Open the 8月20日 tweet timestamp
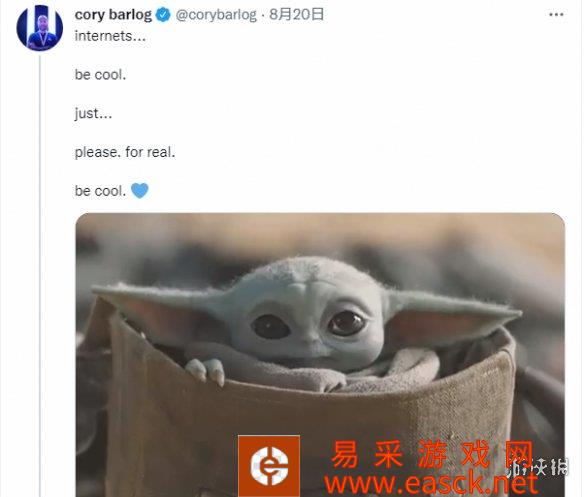584x497 pixels. click(x=296, y=15)
